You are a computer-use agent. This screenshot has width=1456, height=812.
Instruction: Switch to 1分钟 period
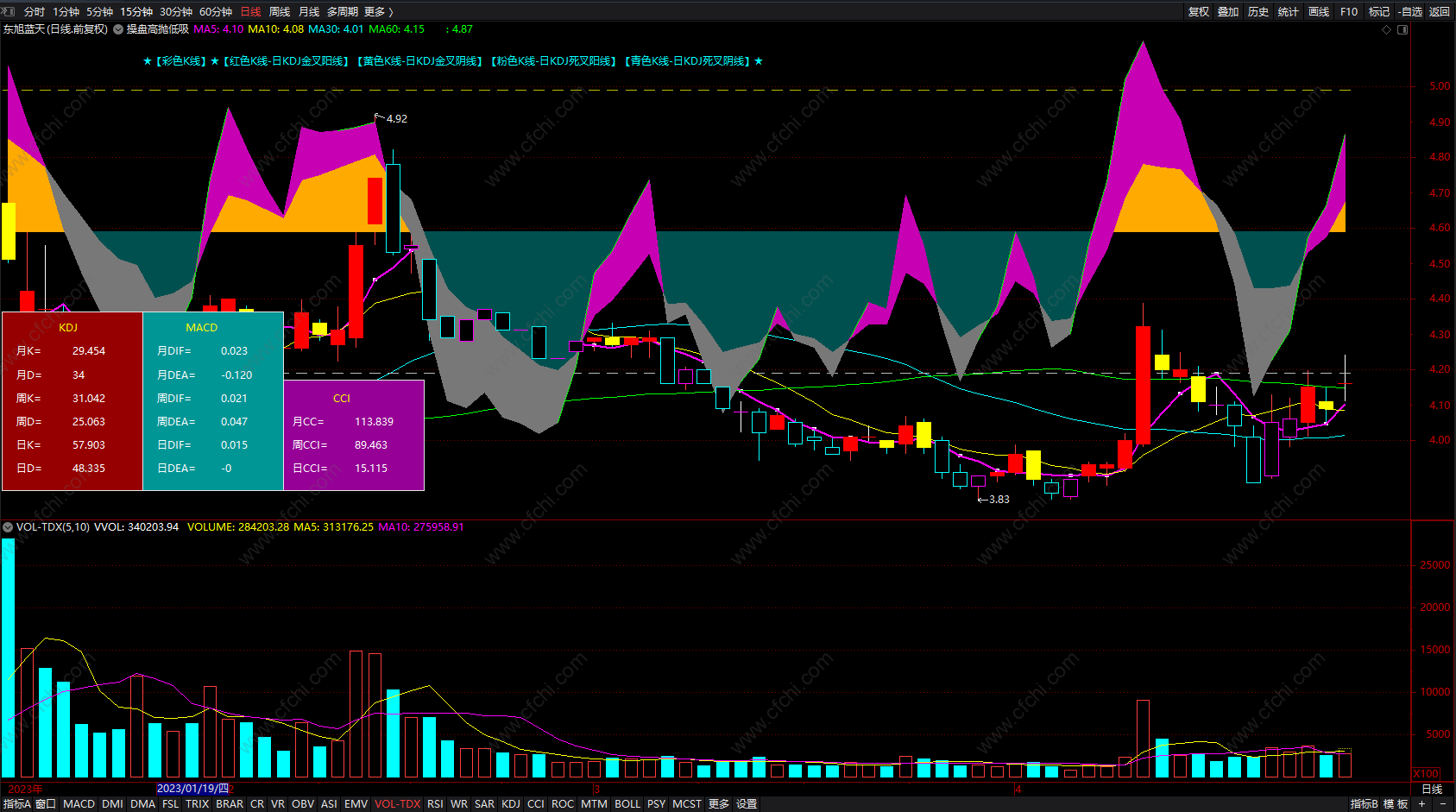coord(66,12)
